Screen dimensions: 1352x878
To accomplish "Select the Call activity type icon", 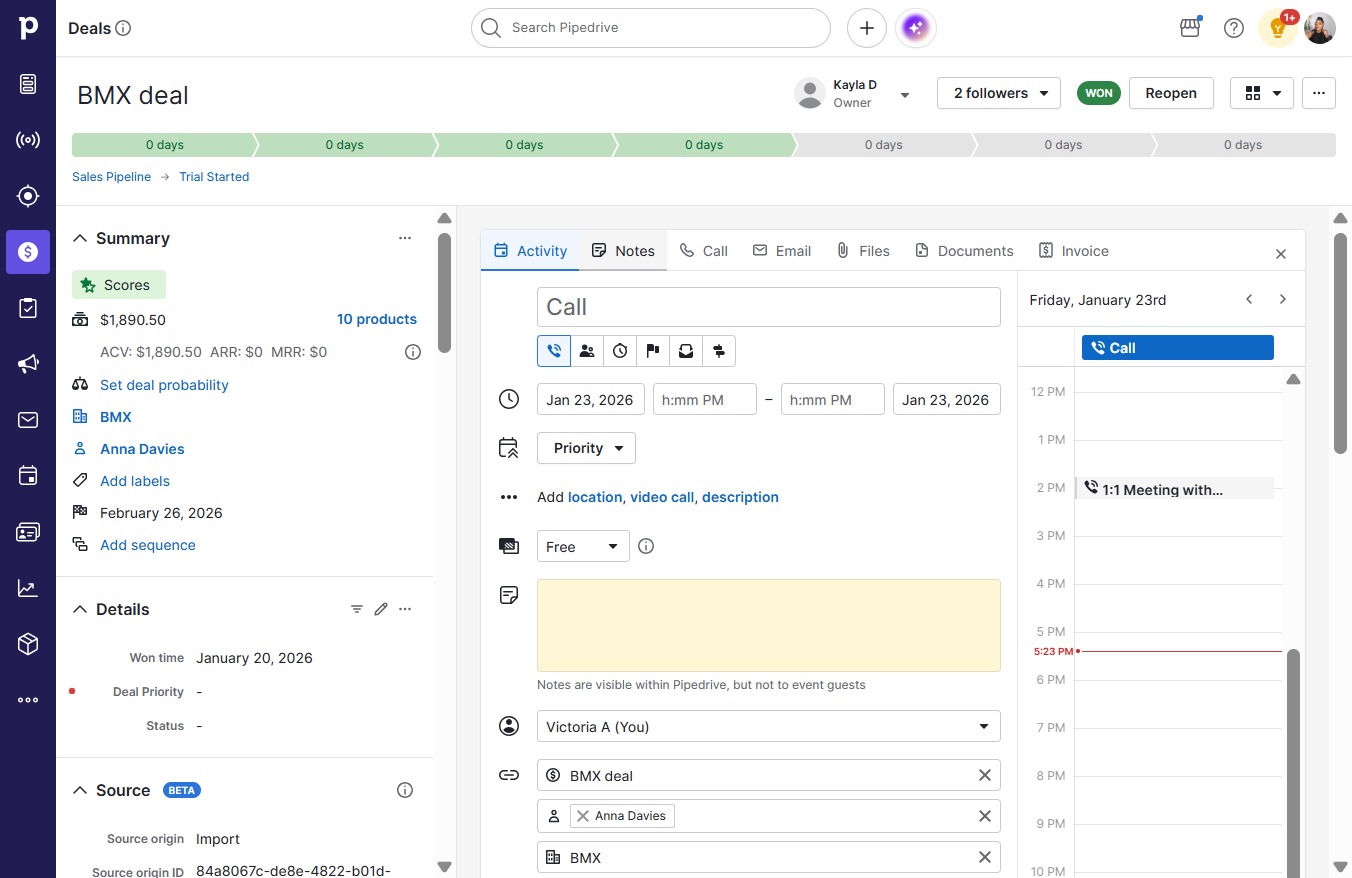I will point(554,351).
